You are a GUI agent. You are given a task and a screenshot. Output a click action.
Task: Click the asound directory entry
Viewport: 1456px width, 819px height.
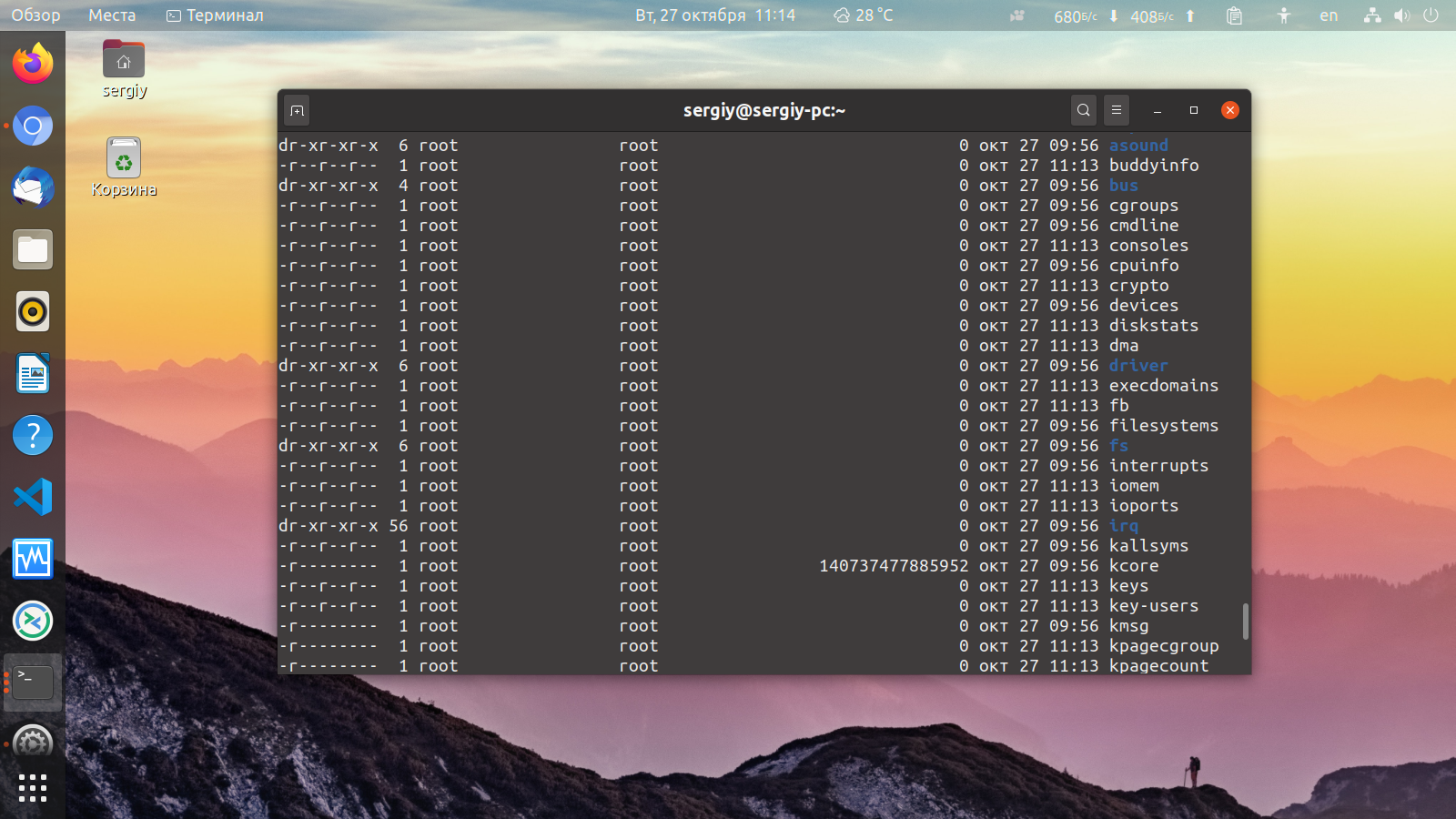click(1138, 146)
